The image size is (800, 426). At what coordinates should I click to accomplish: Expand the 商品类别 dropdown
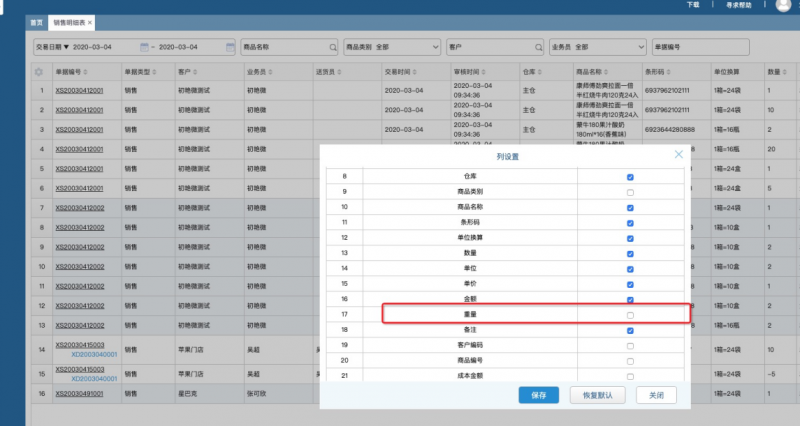tap(435, 47)
